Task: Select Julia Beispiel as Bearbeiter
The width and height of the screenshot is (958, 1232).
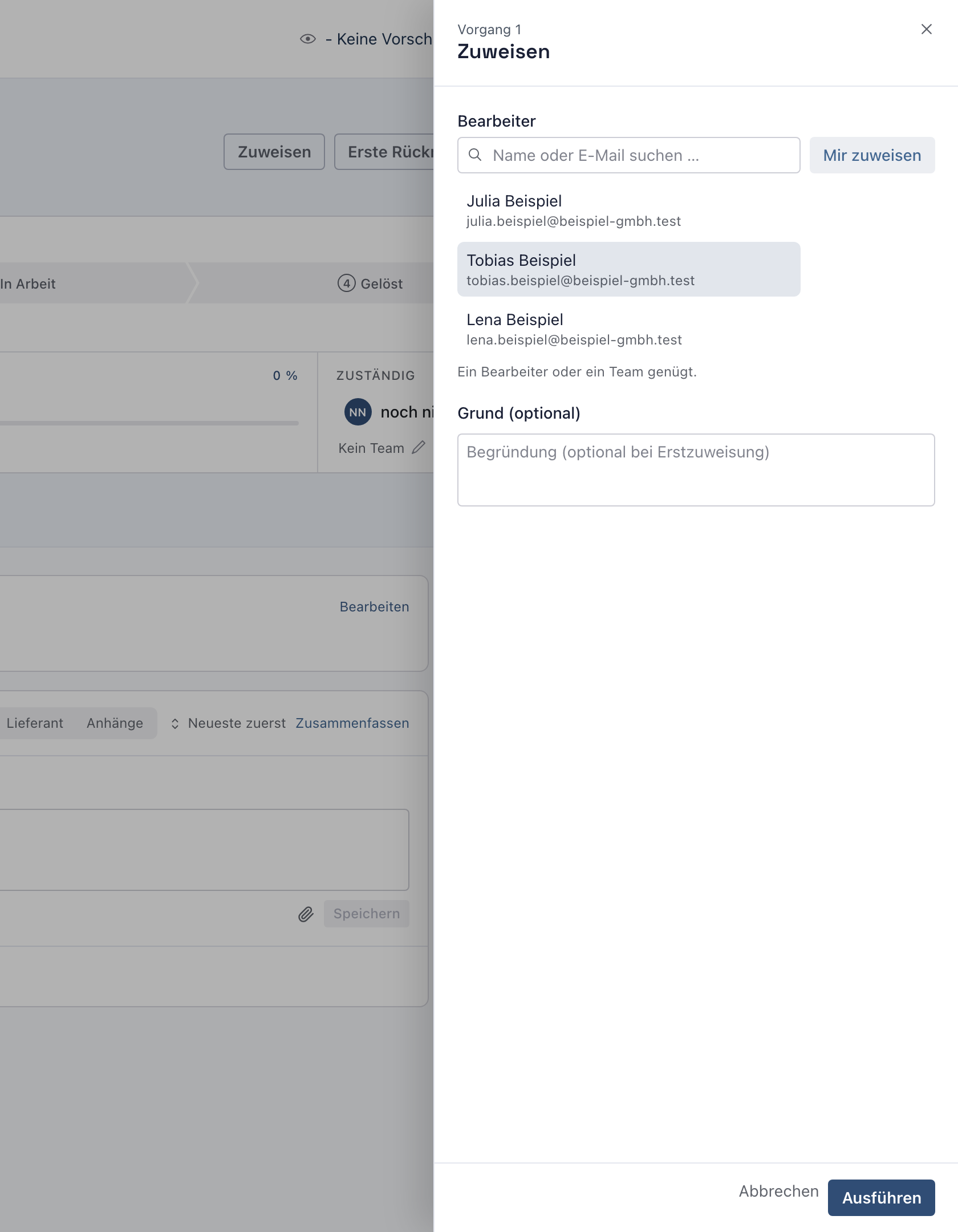Action: (628, 210)
